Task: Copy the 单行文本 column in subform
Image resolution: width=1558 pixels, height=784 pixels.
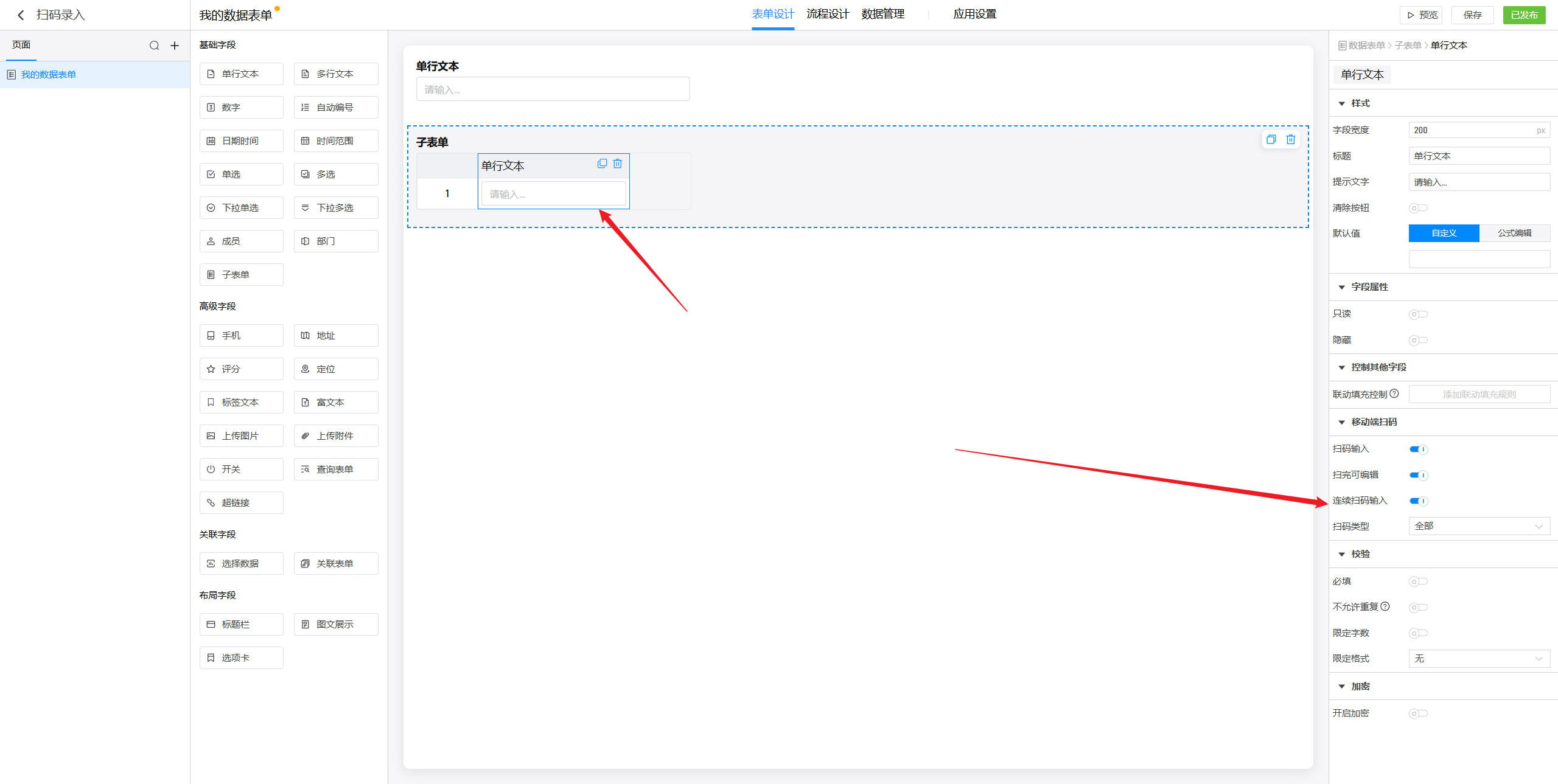Action: [602, 164]
